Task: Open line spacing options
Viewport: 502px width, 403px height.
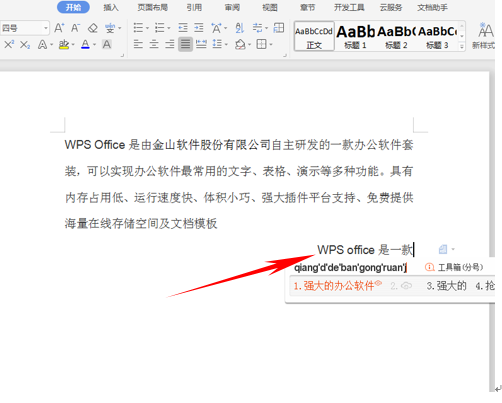Action: pos(217,44)
